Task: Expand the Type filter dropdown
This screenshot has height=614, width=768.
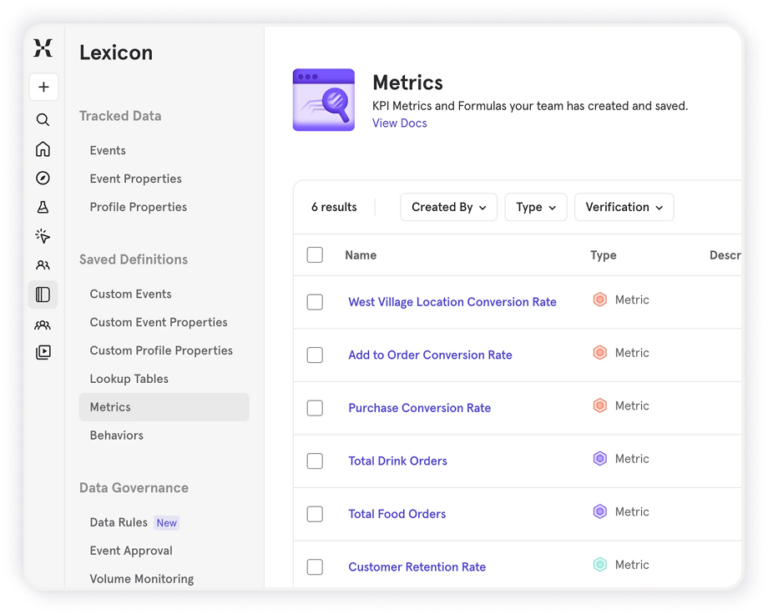Action: point(536,207)
